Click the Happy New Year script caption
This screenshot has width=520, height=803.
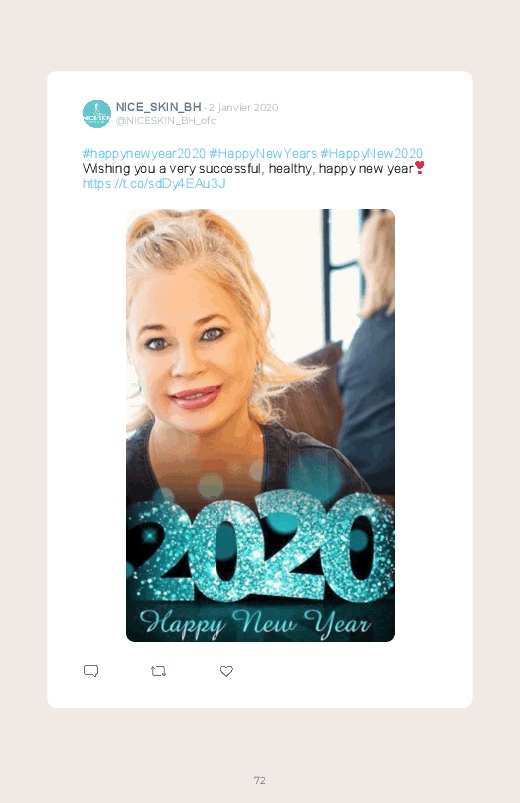[x=255, y=622]
